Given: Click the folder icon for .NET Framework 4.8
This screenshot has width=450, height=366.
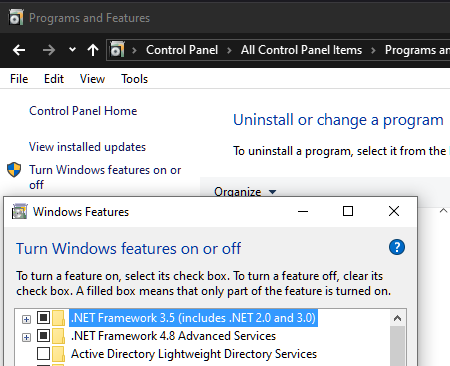Looking at the screenshot, I should click(x=59, y=336).
